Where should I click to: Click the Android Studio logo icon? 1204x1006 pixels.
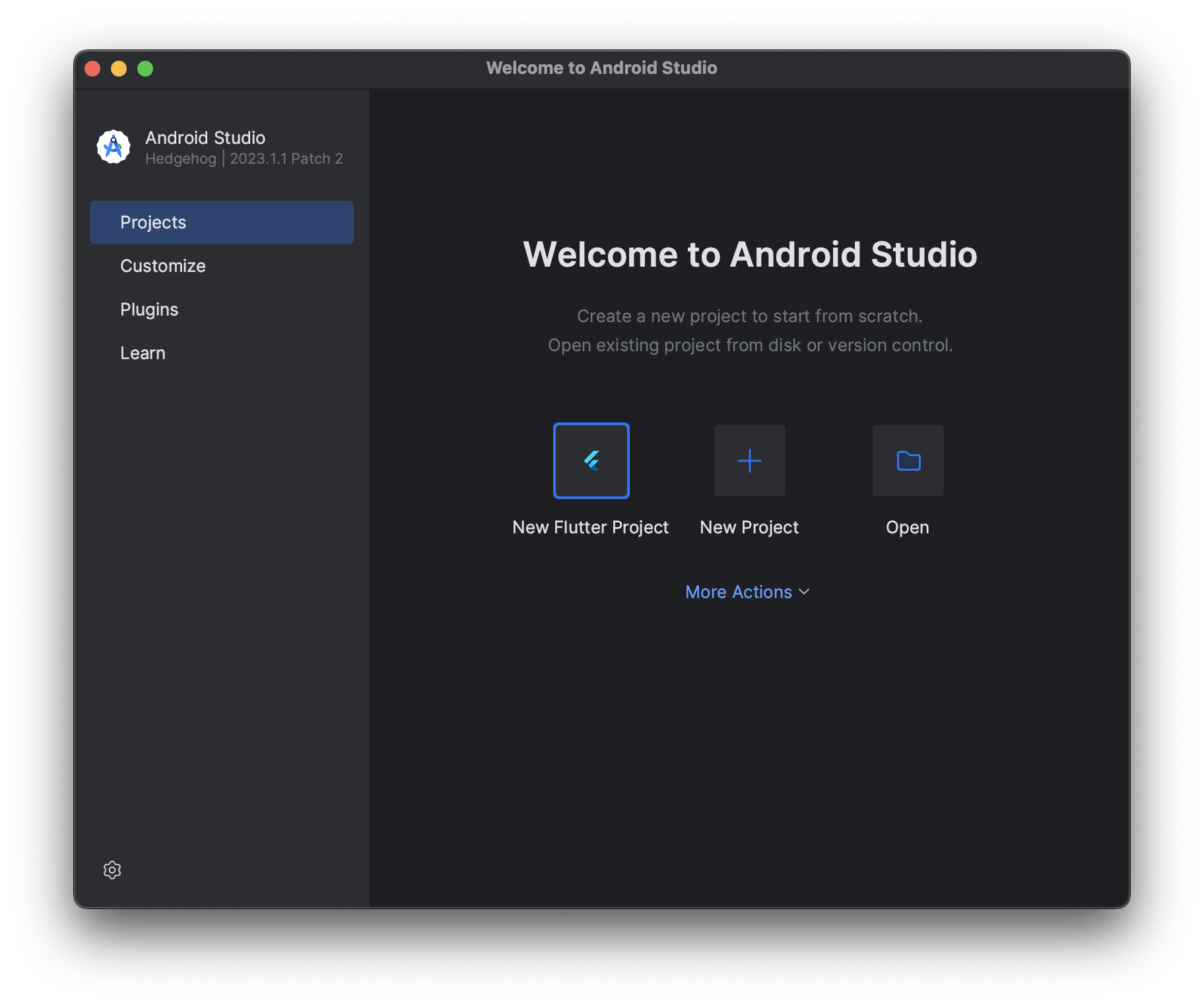pos(113,147)
